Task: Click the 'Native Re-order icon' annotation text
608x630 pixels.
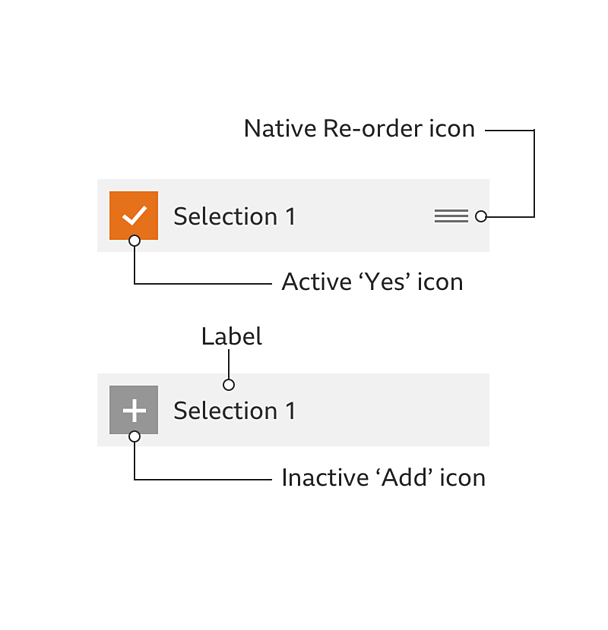Action: tap(359, 129)
